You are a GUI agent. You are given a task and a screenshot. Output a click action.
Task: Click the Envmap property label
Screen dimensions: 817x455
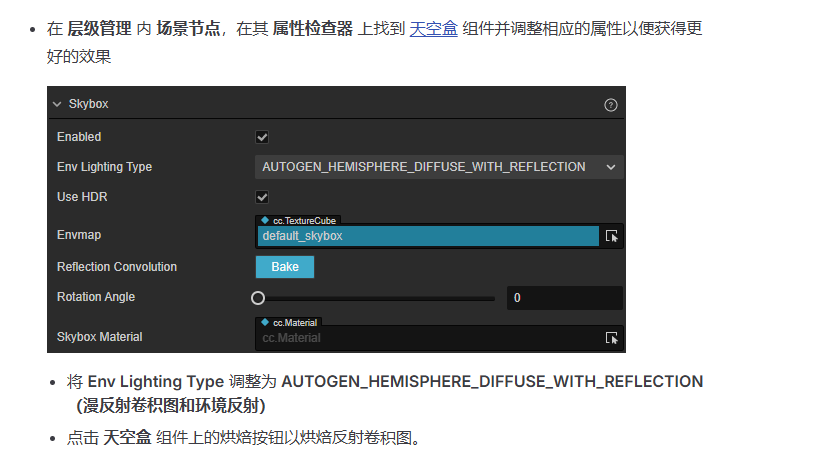[79, 235]
